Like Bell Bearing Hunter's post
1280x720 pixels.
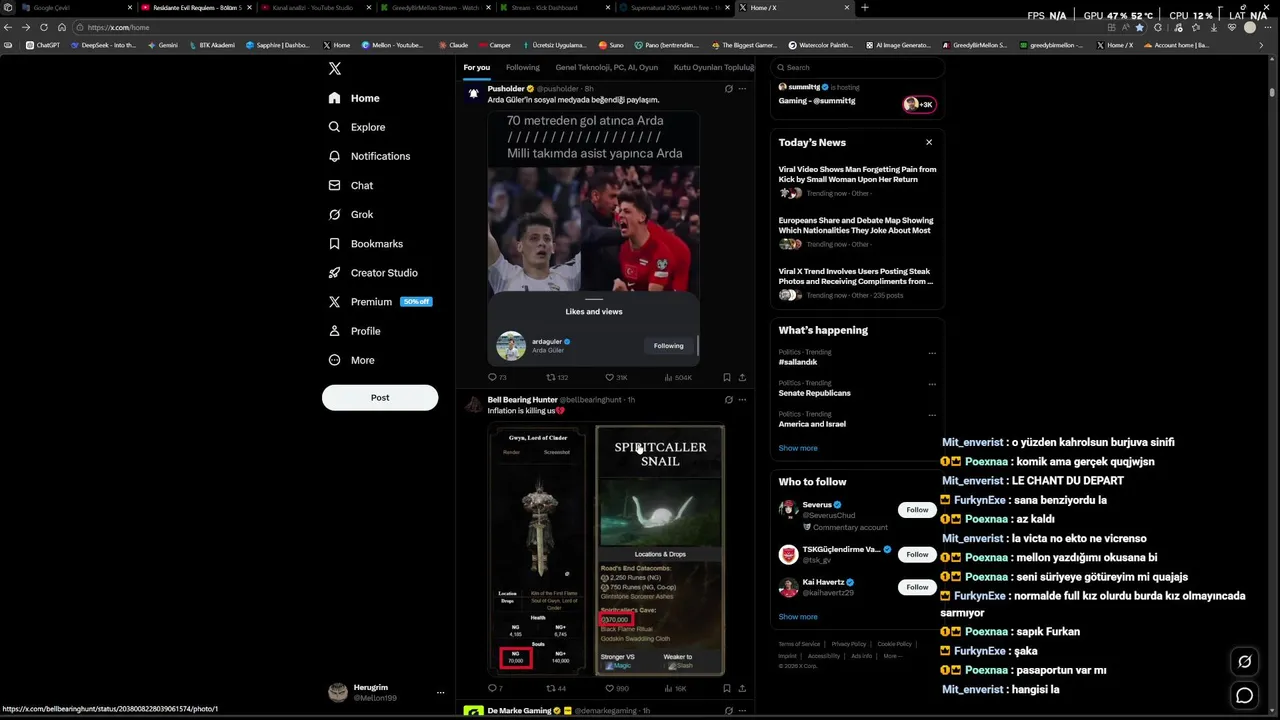[616, 688]
